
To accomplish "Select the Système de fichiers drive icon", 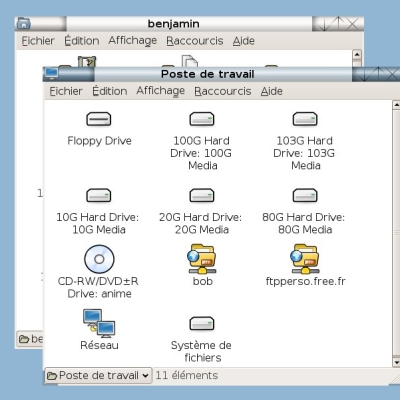I will pyautogui.click(x=202, y=324).
